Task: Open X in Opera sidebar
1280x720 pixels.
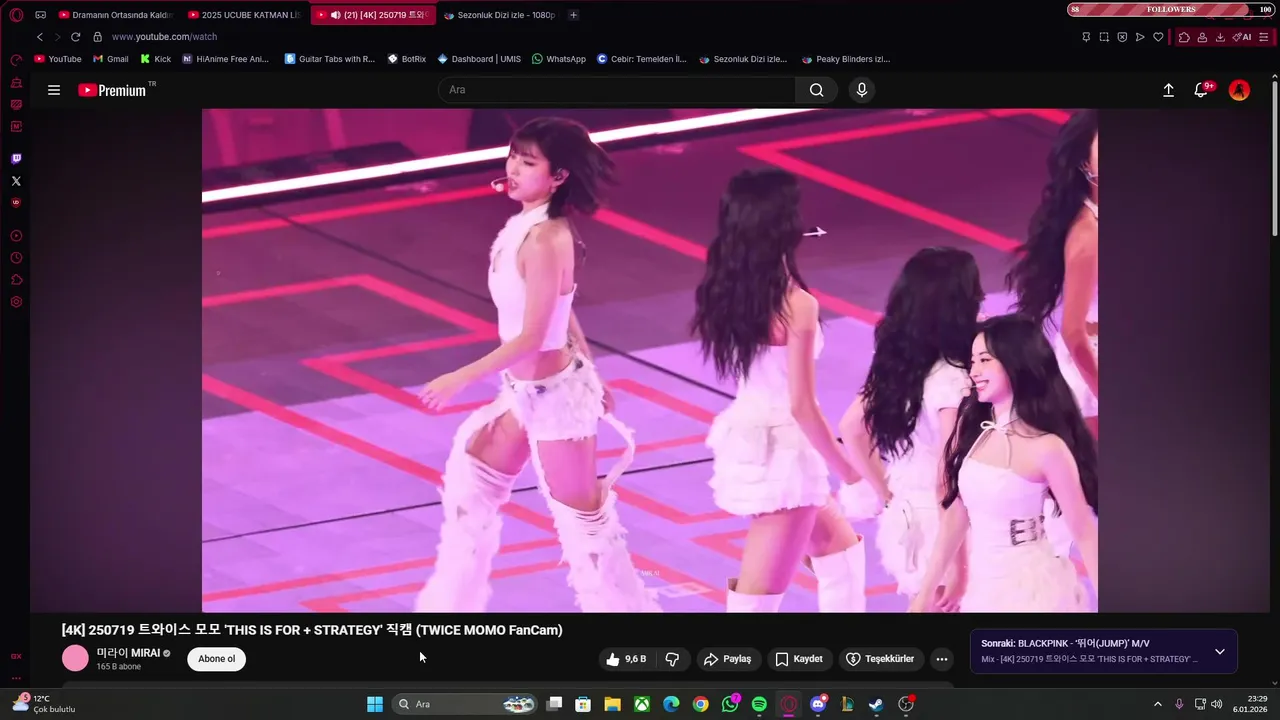Action: (16, 181)
